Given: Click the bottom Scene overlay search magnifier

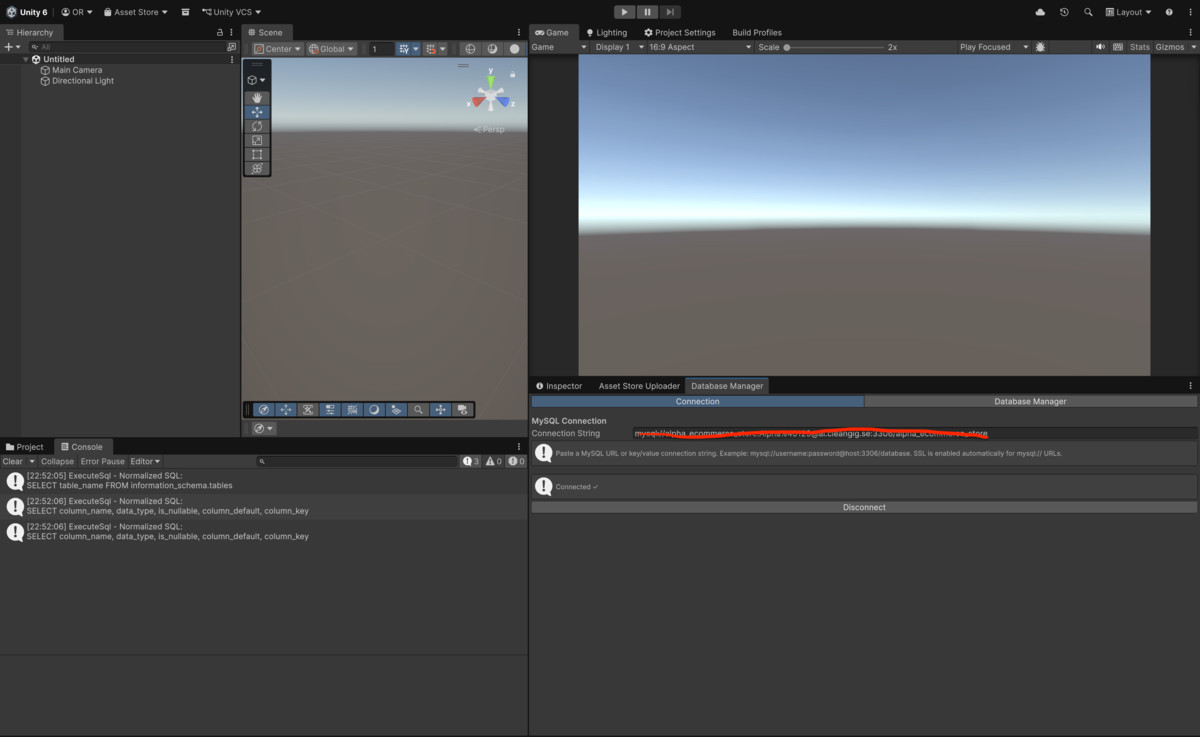Looking at the screenshot, I should coord(418,409).
